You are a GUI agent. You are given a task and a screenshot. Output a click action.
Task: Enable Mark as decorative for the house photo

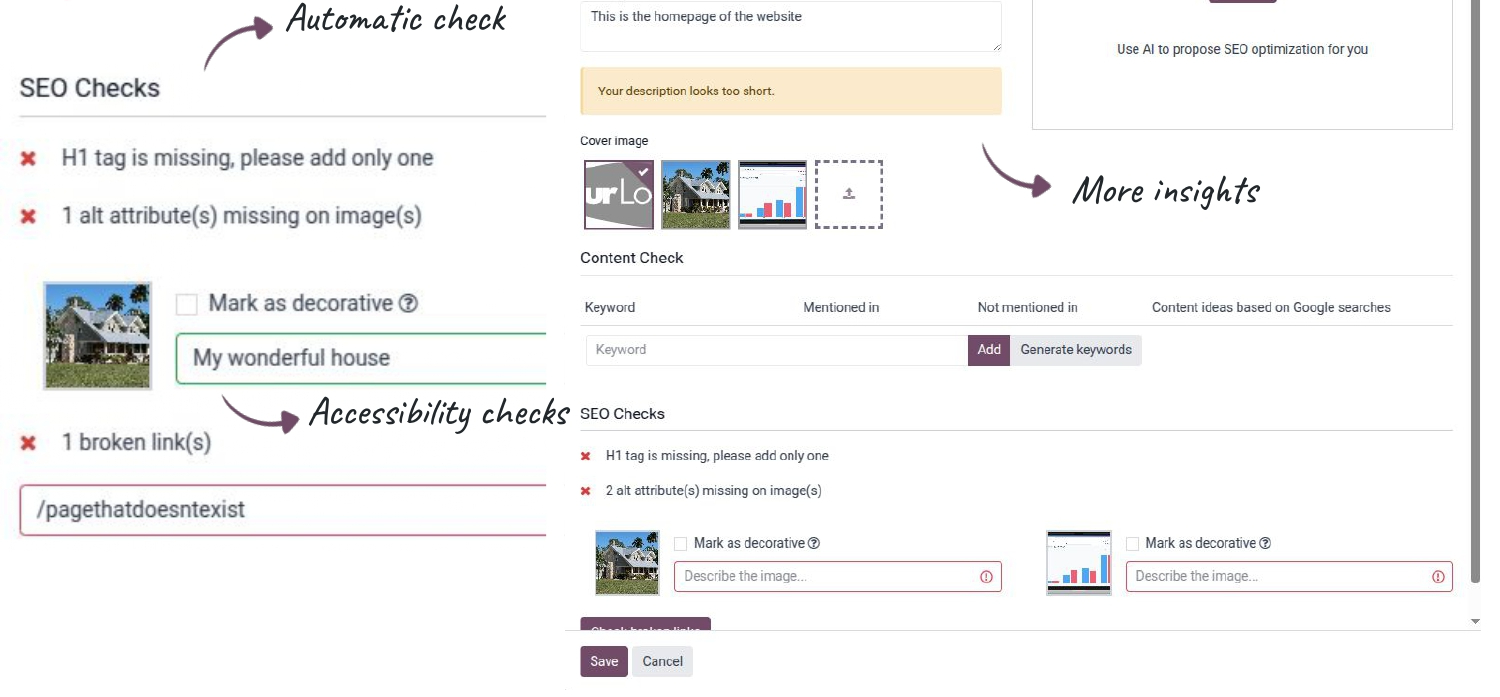click(x=680, y=543)
